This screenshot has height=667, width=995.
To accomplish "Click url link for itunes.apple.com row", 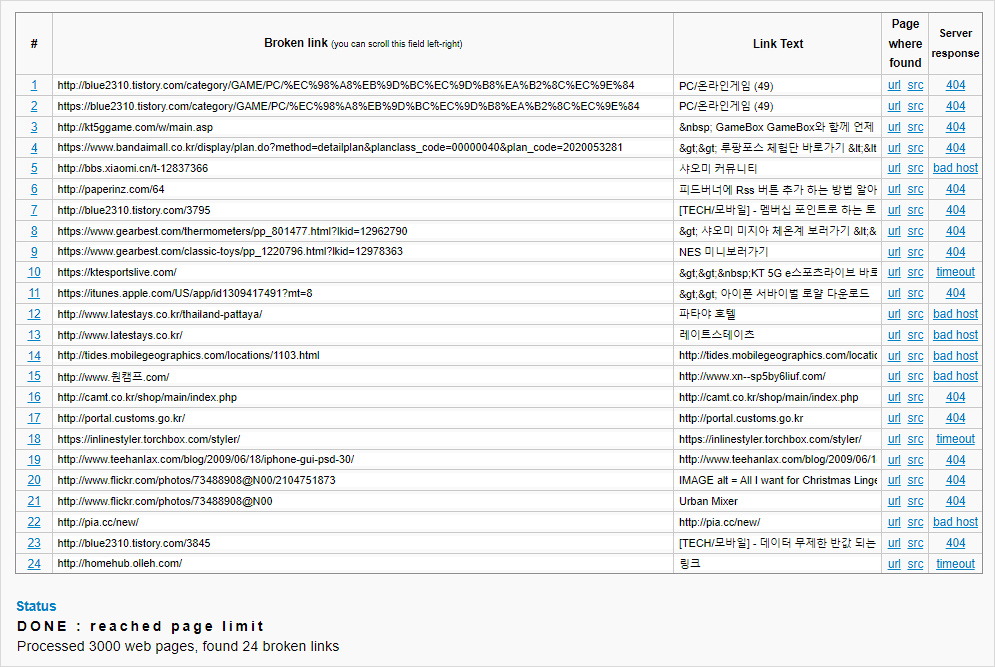I will tap(894, 293).
